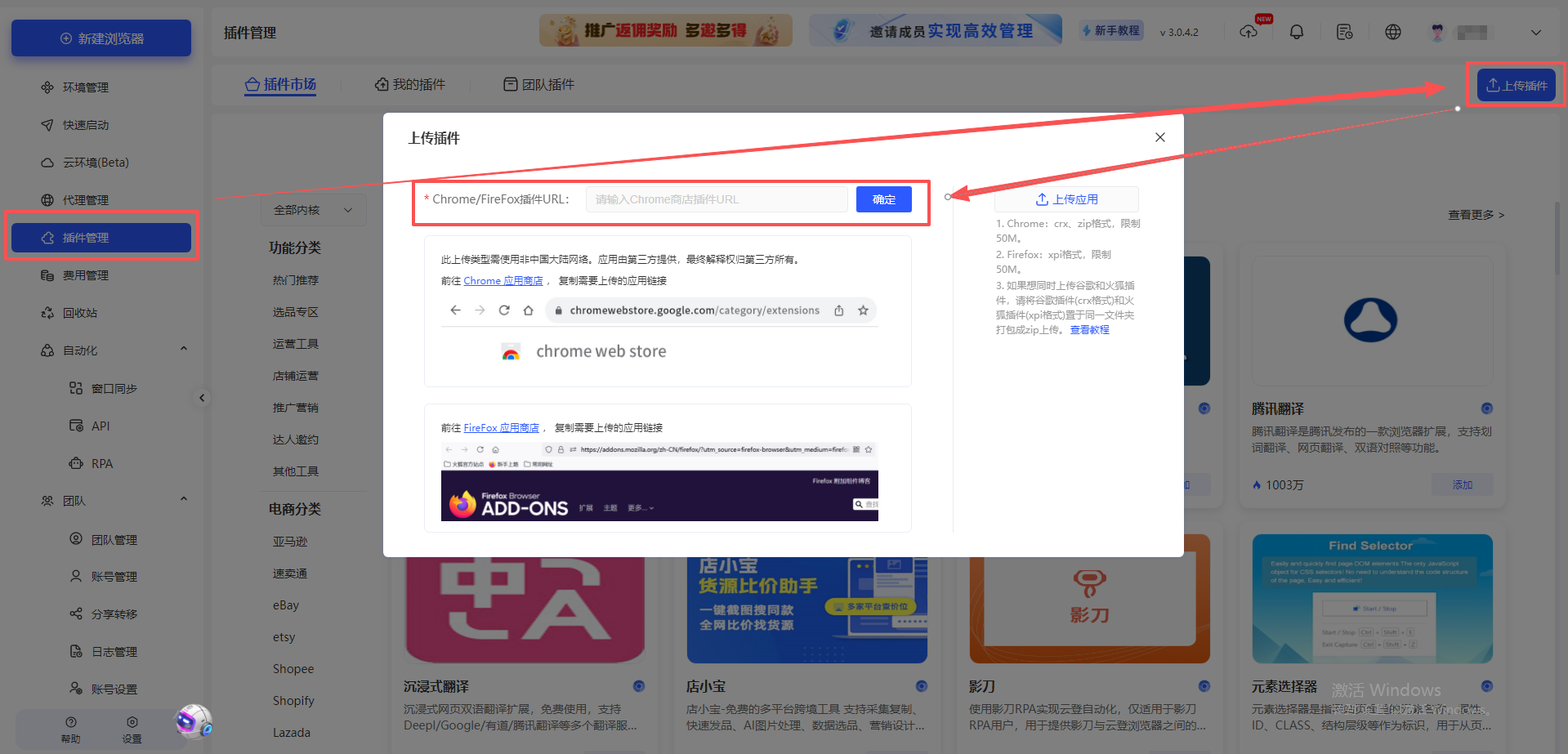This screenshot has width=1568, height=754.
Task: Open the 全部内核 dropdown
Action: click(x=313, y=210)
